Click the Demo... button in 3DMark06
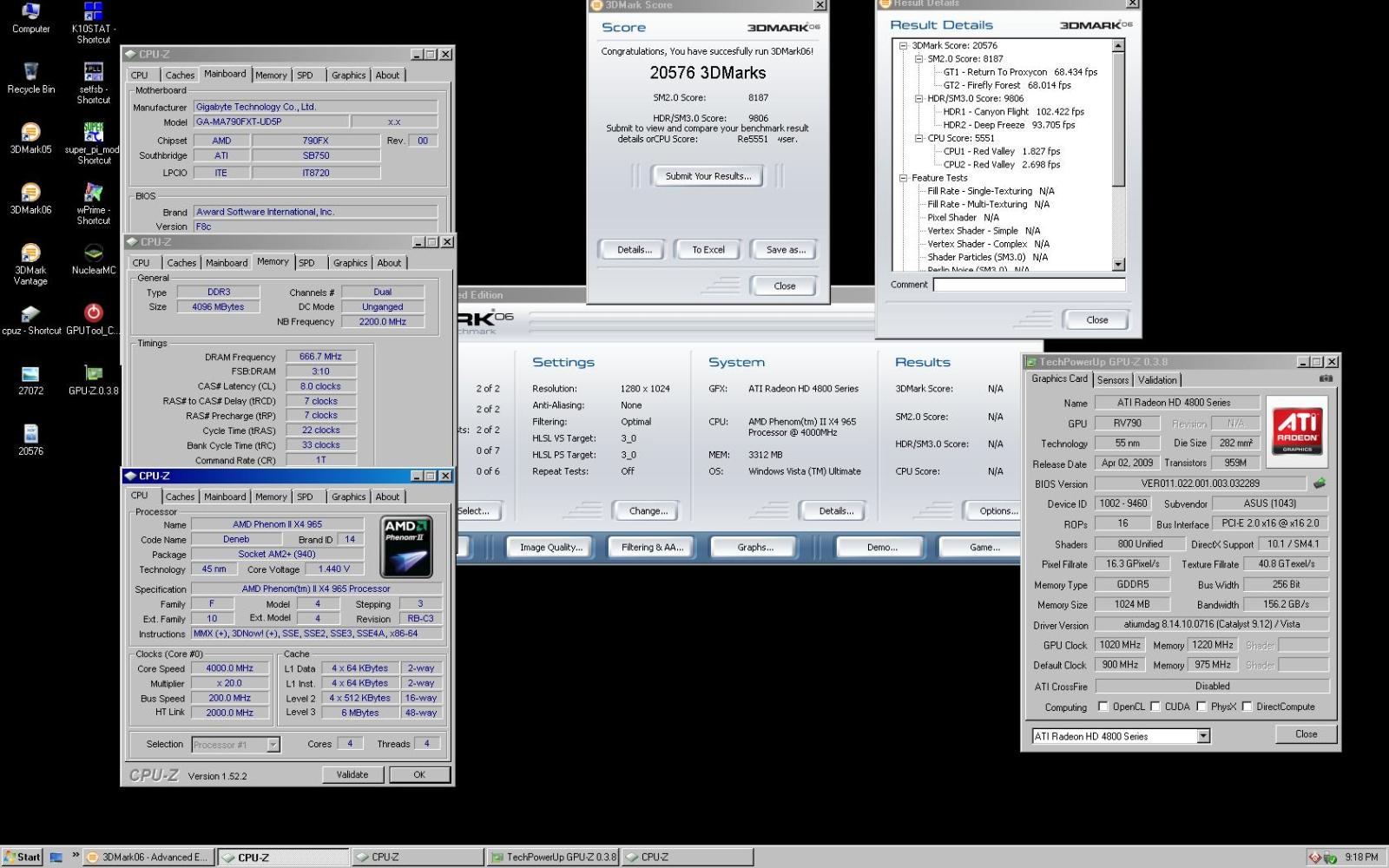This screenshot has width=1389, height=868. pyautogui.click(x=882, y=547)
